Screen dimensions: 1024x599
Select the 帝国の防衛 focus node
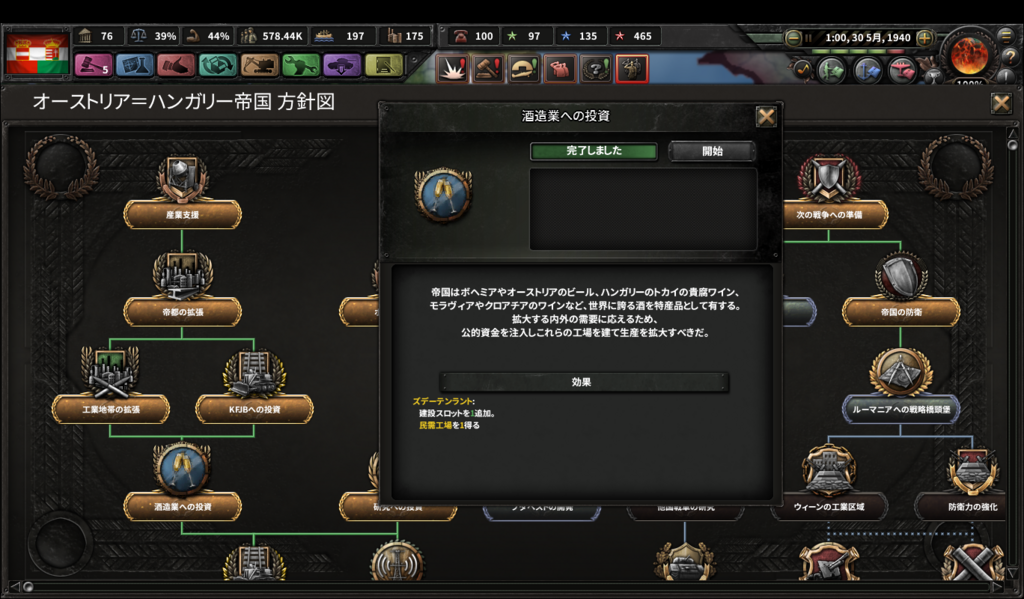(901, 312)
